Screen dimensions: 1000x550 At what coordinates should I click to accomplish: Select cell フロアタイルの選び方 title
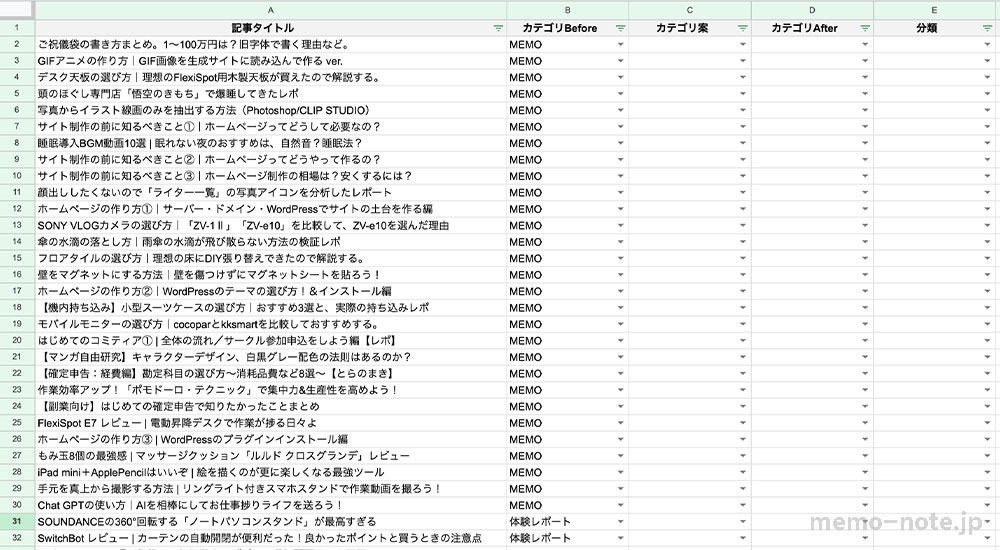click(x=271, y=258)
